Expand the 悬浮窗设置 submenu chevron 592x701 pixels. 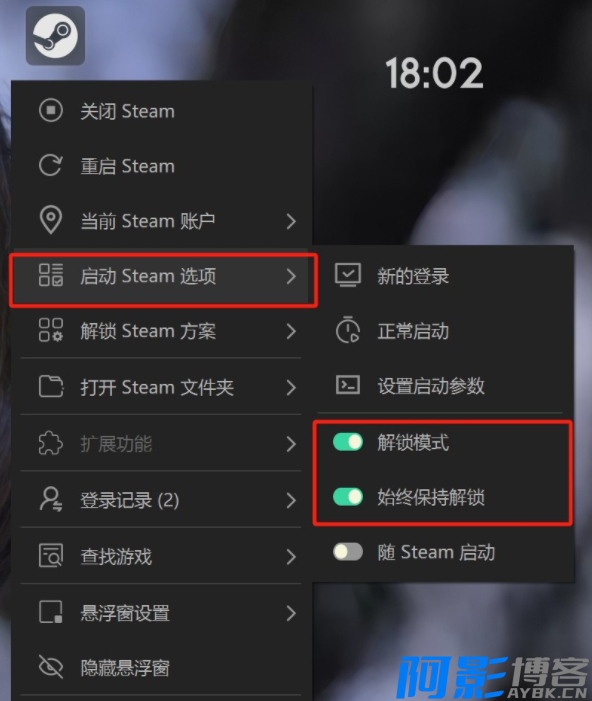point(291,613)
